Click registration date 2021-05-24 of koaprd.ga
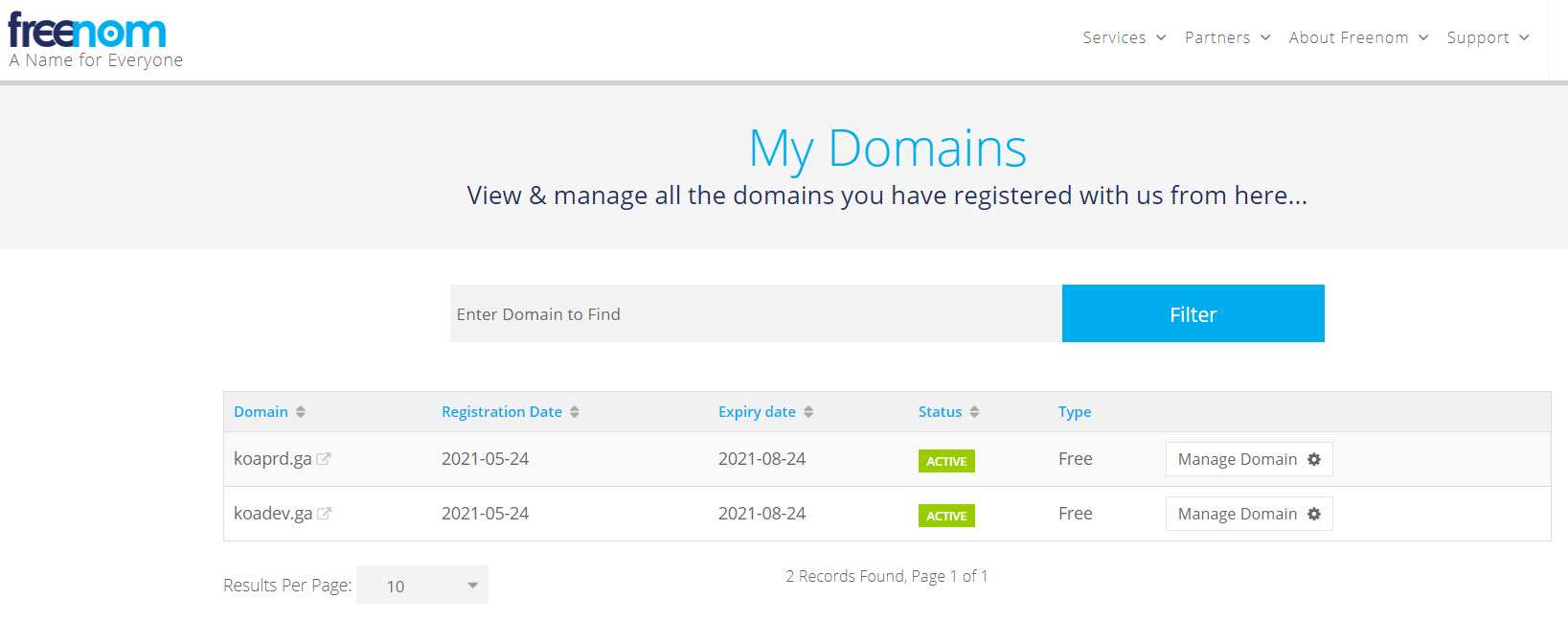This screenshot has height=622, width=1568. (x=485, y=459)
